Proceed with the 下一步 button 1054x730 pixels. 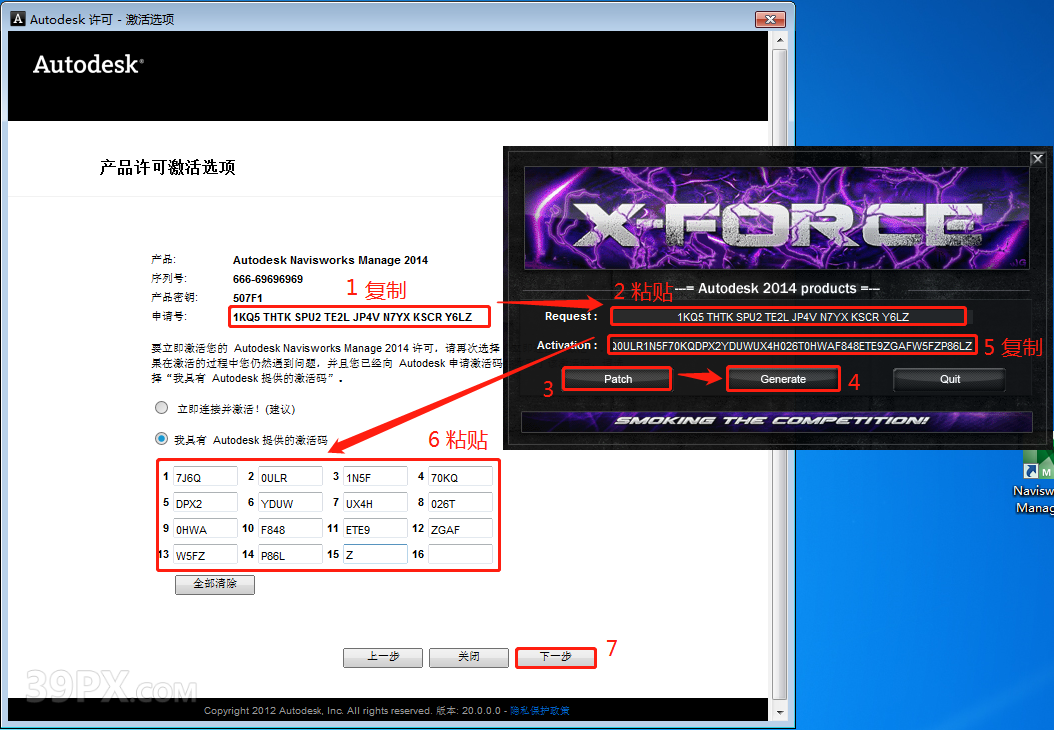555,657
